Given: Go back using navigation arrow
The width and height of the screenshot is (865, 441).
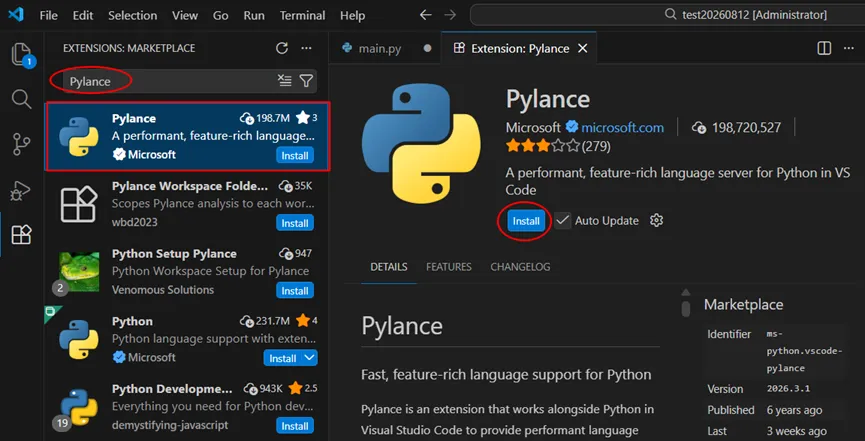Looking at the screenshot, I should [425, 15].
